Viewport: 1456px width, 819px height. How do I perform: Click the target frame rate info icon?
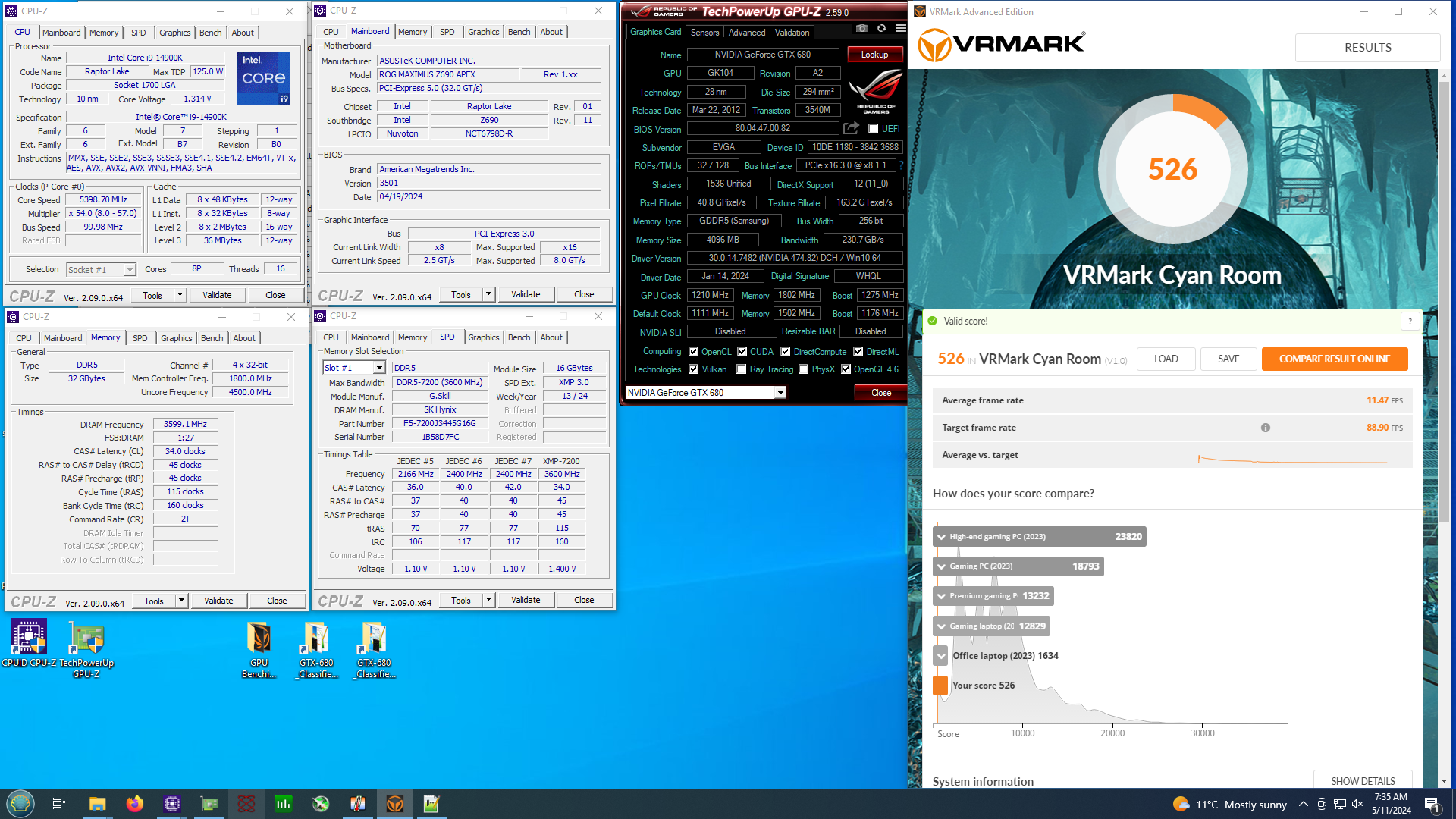click(1266, 428)
